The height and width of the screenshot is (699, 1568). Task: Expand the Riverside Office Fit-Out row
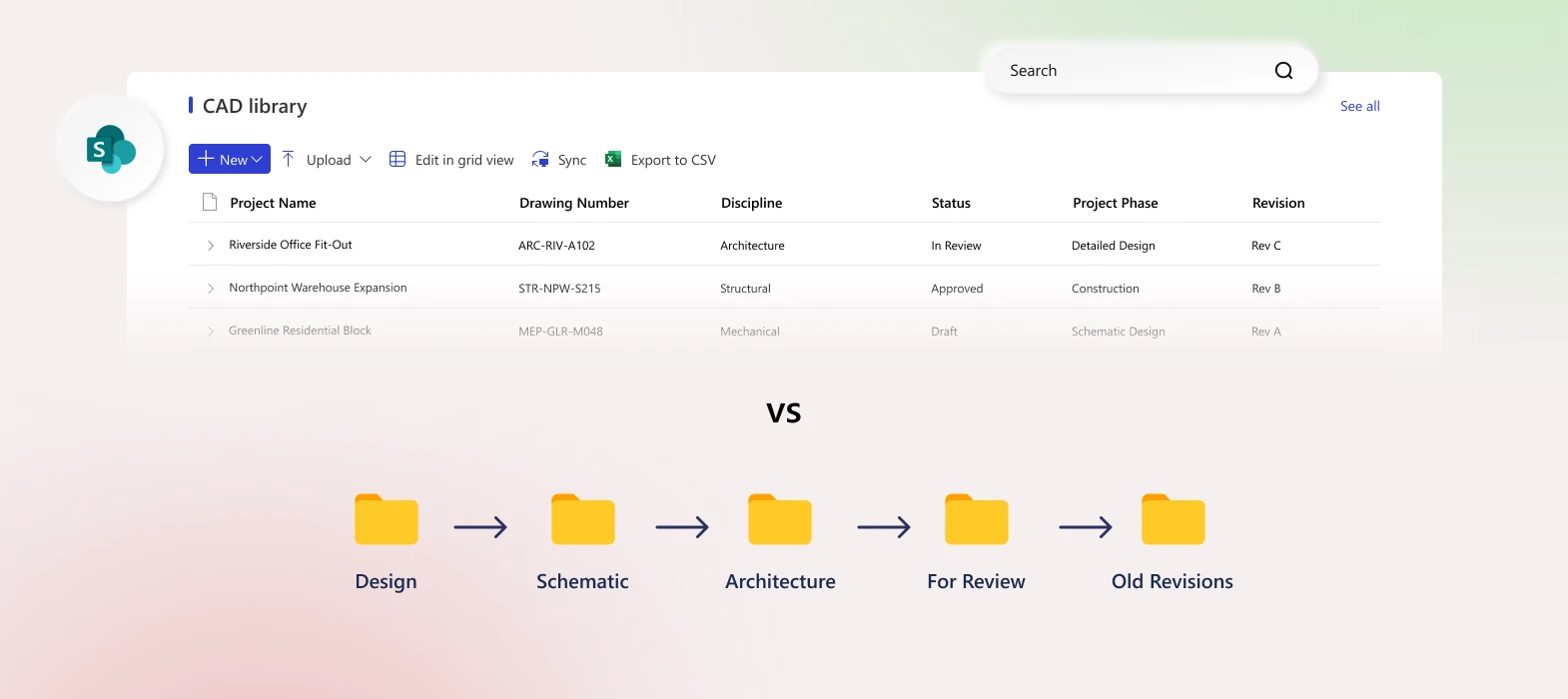(211, 246)
